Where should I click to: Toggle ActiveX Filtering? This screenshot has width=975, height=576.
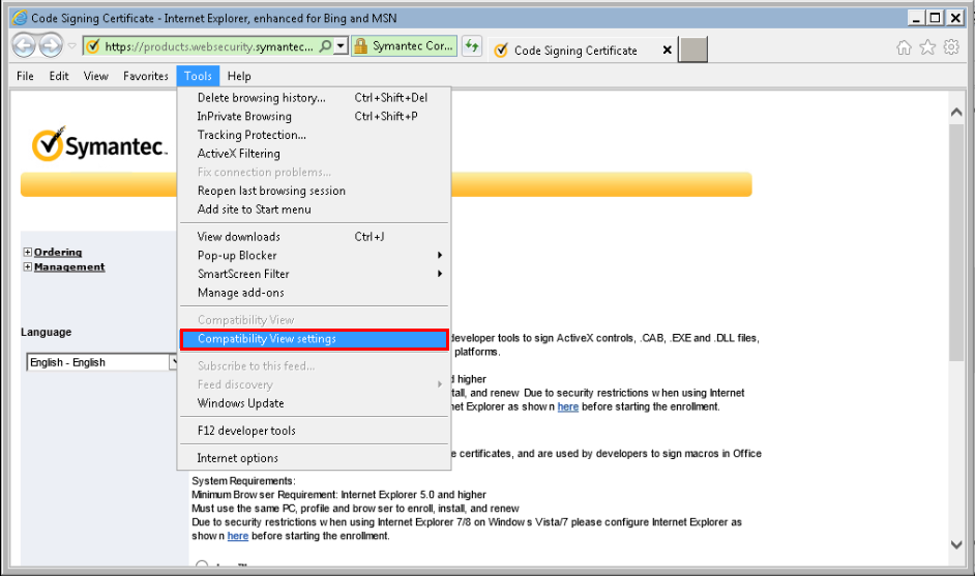[313, 154]
